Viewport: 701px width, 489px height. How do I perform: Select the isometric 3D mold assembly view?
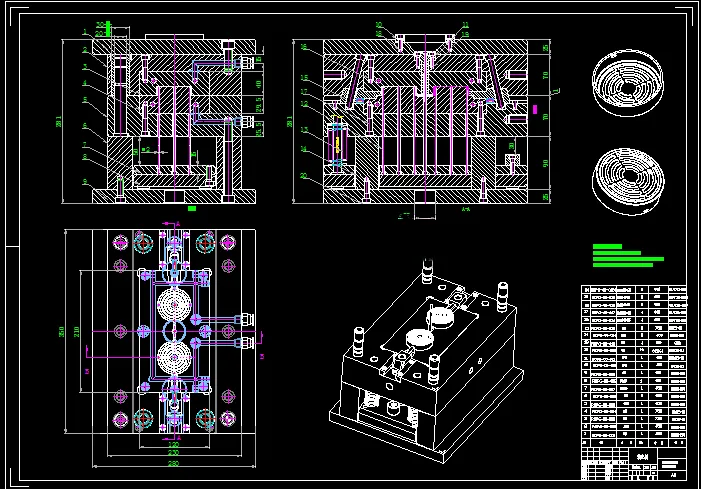(427, 360)
